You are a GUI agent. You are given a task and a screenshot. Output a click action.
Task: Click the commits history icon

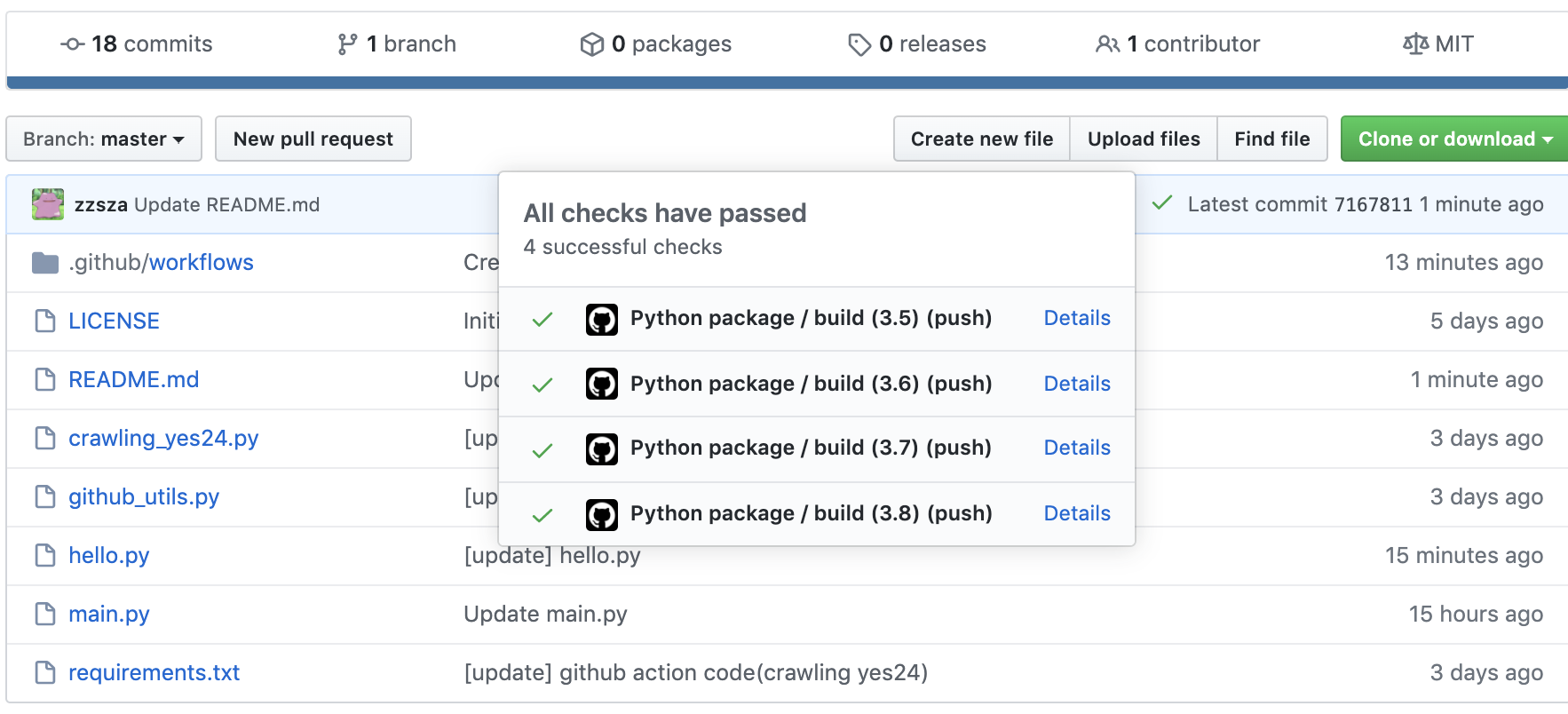tap(73, 44)
